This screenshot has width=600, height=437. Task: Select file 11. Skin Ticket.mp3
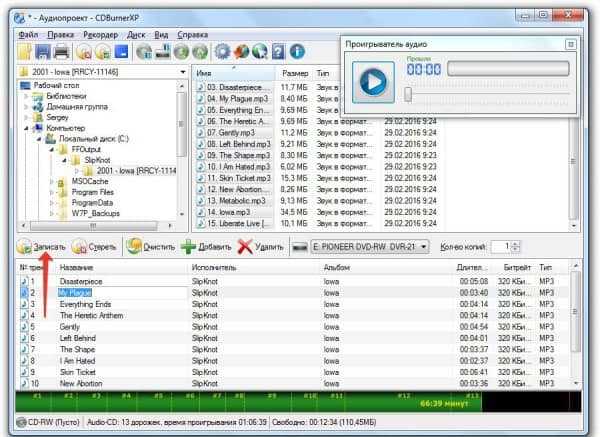click(239, 178)
